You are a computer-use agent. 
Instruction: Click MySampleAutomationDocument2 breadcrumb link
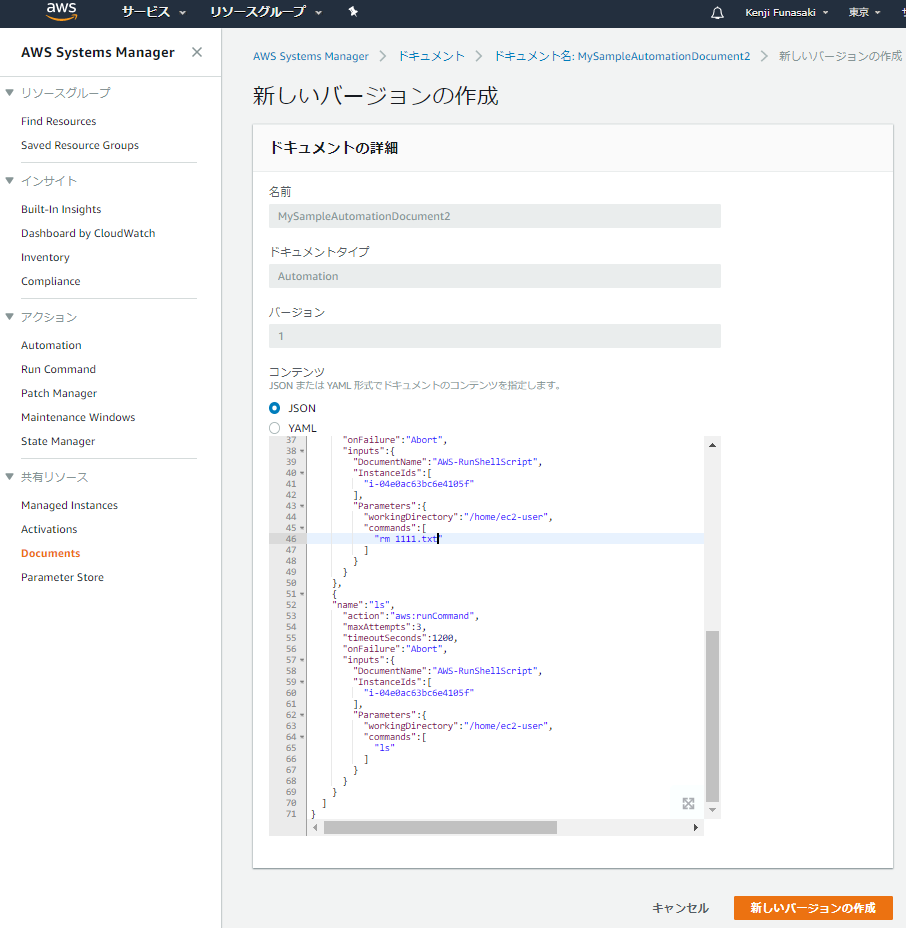tap(622, 56)
